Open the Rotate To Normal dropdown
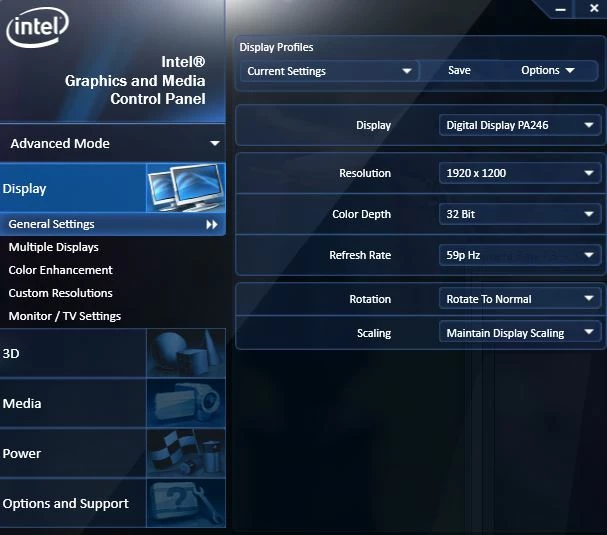The width and height of the screenshot is (607, 535). point(520,299)
